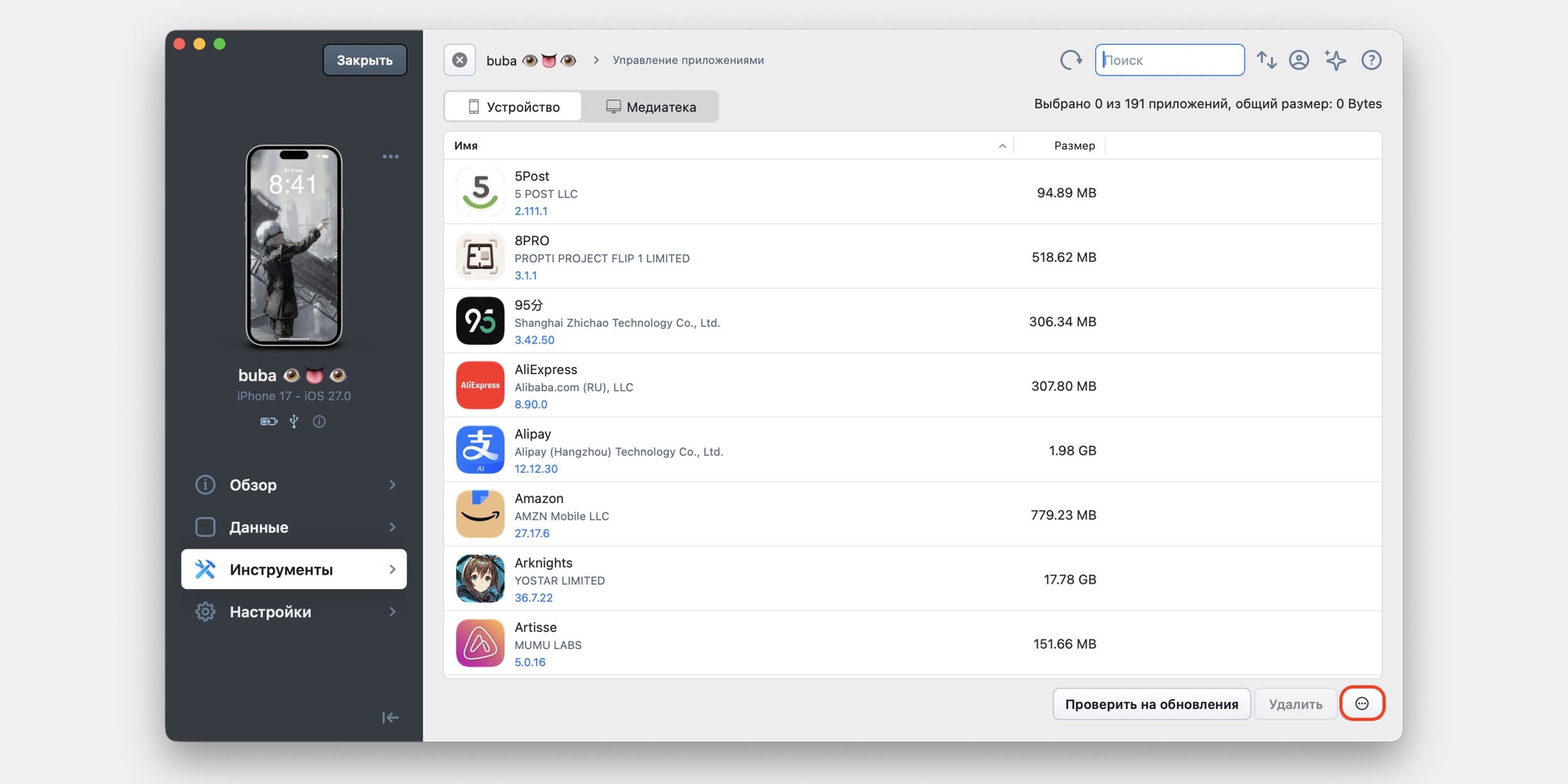Open the three-dots menu above the phone image
The width and height of the screenshot is (1568, 784).
391,157
